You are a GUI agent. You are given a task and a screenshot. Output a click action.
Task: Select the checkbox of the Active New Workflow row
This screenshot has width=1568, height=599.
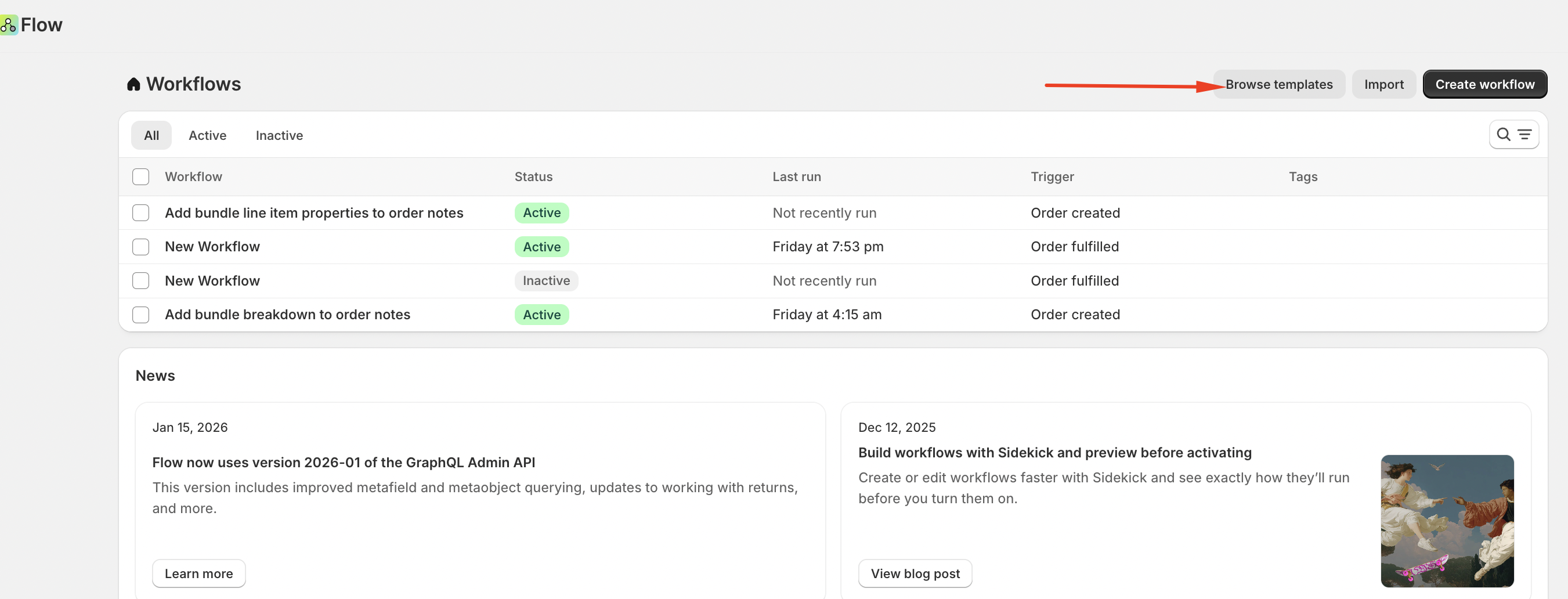140,247
